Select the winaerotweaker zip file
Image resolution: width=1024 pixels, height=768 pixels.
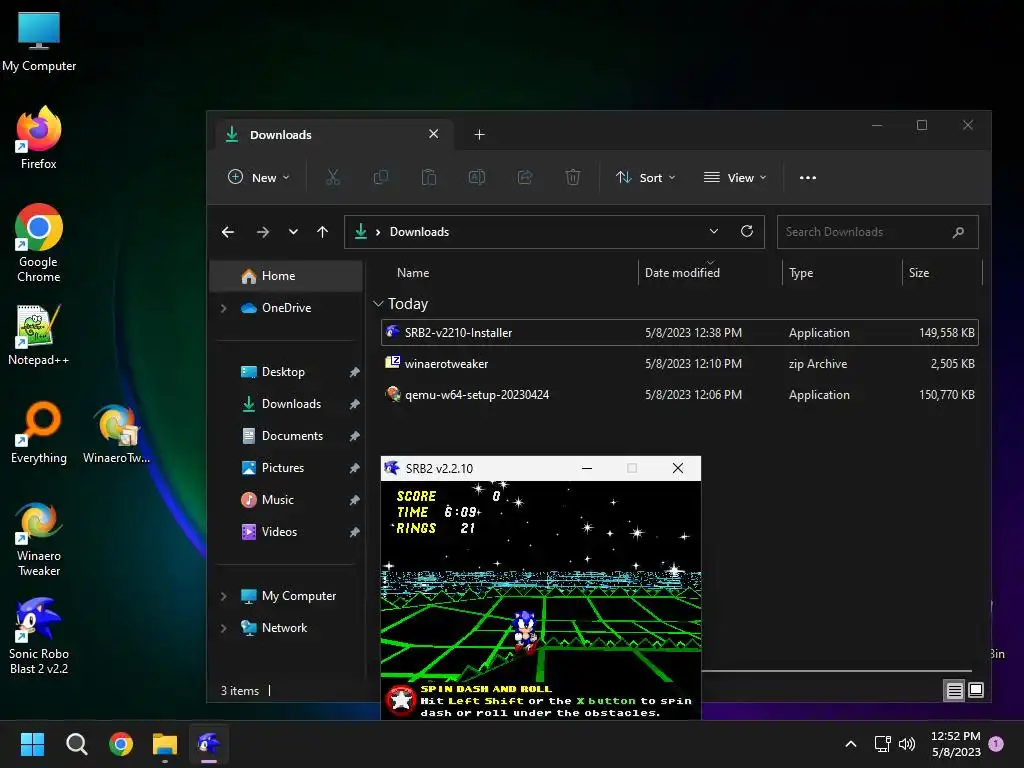pos(679,364)
